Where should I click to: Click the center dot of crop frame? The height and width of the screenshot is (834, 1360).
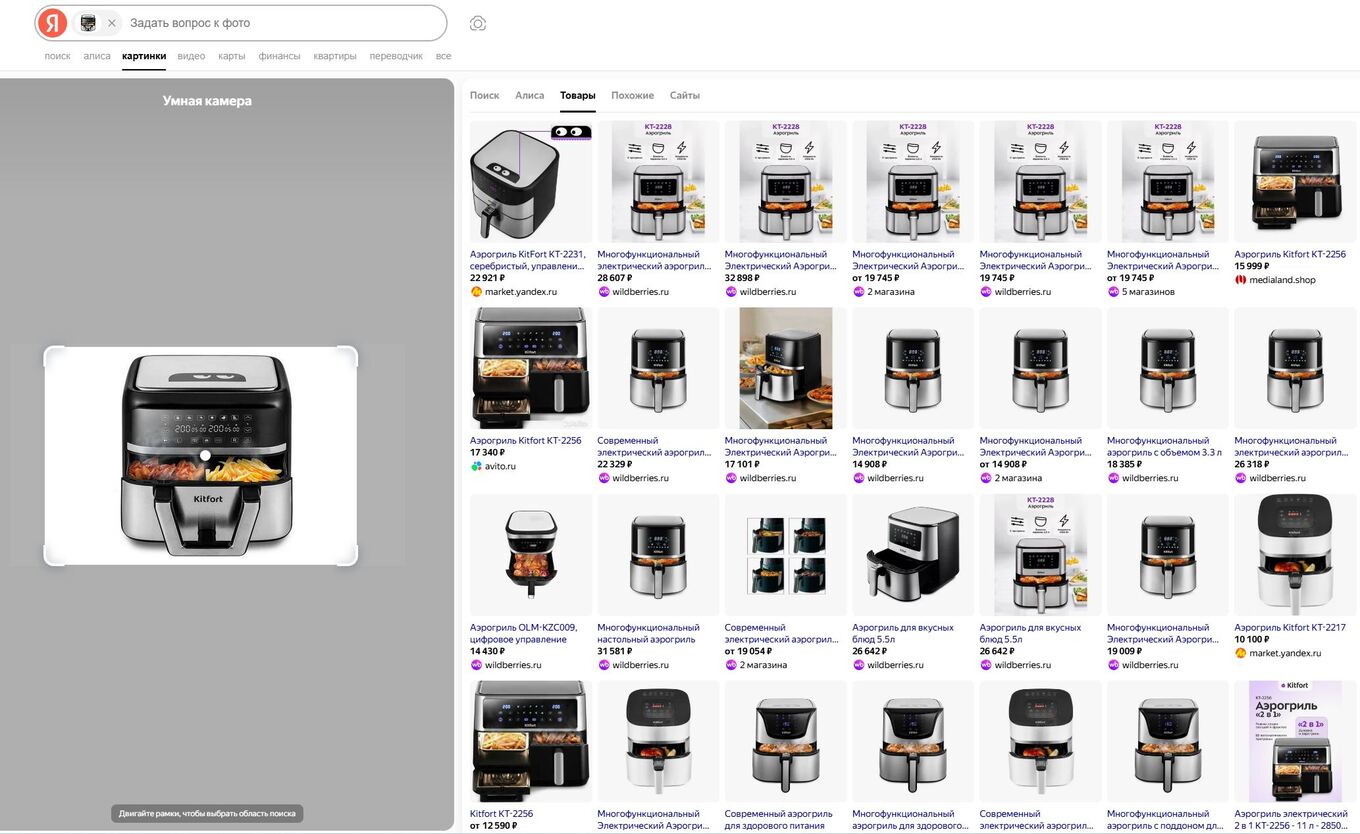tap(205, 455)
